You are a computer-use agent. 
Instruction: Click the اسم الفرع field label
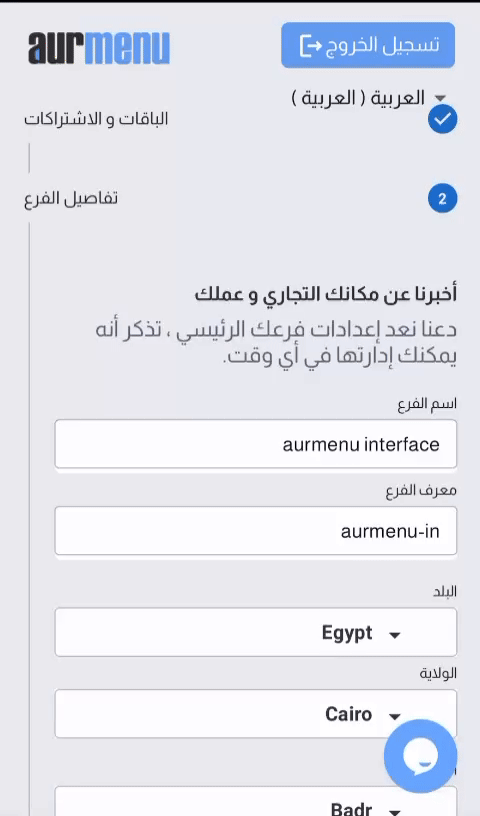(x=427, y=404)
